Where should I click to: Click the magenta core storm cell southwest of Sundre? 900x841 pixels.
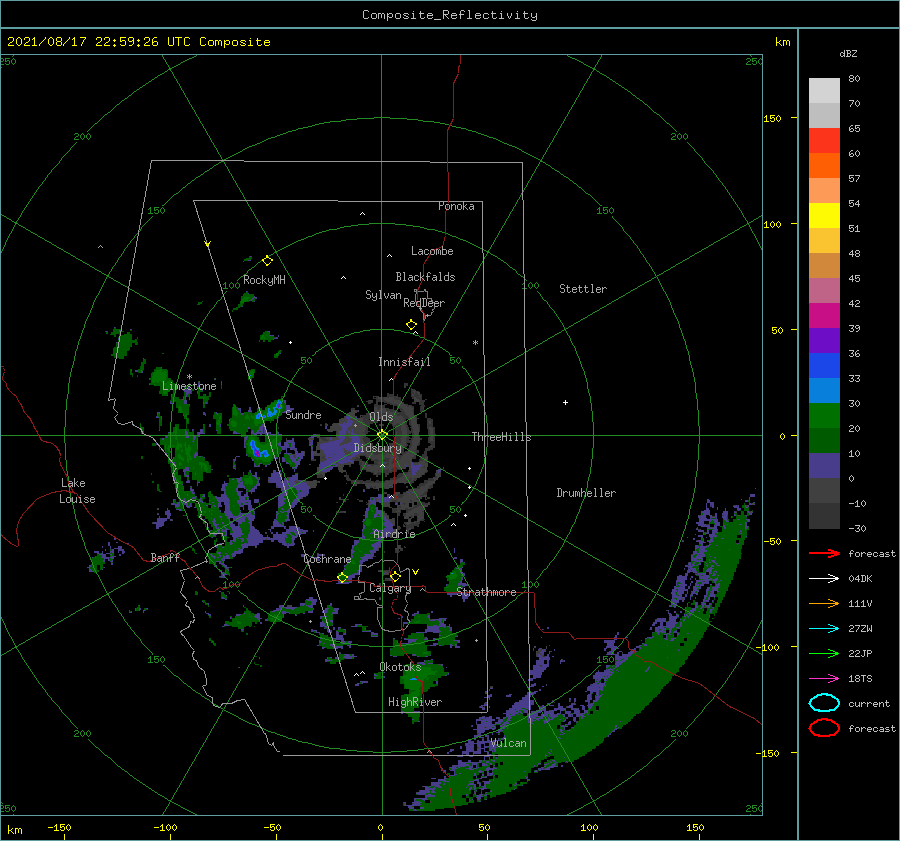pos(259,450)
